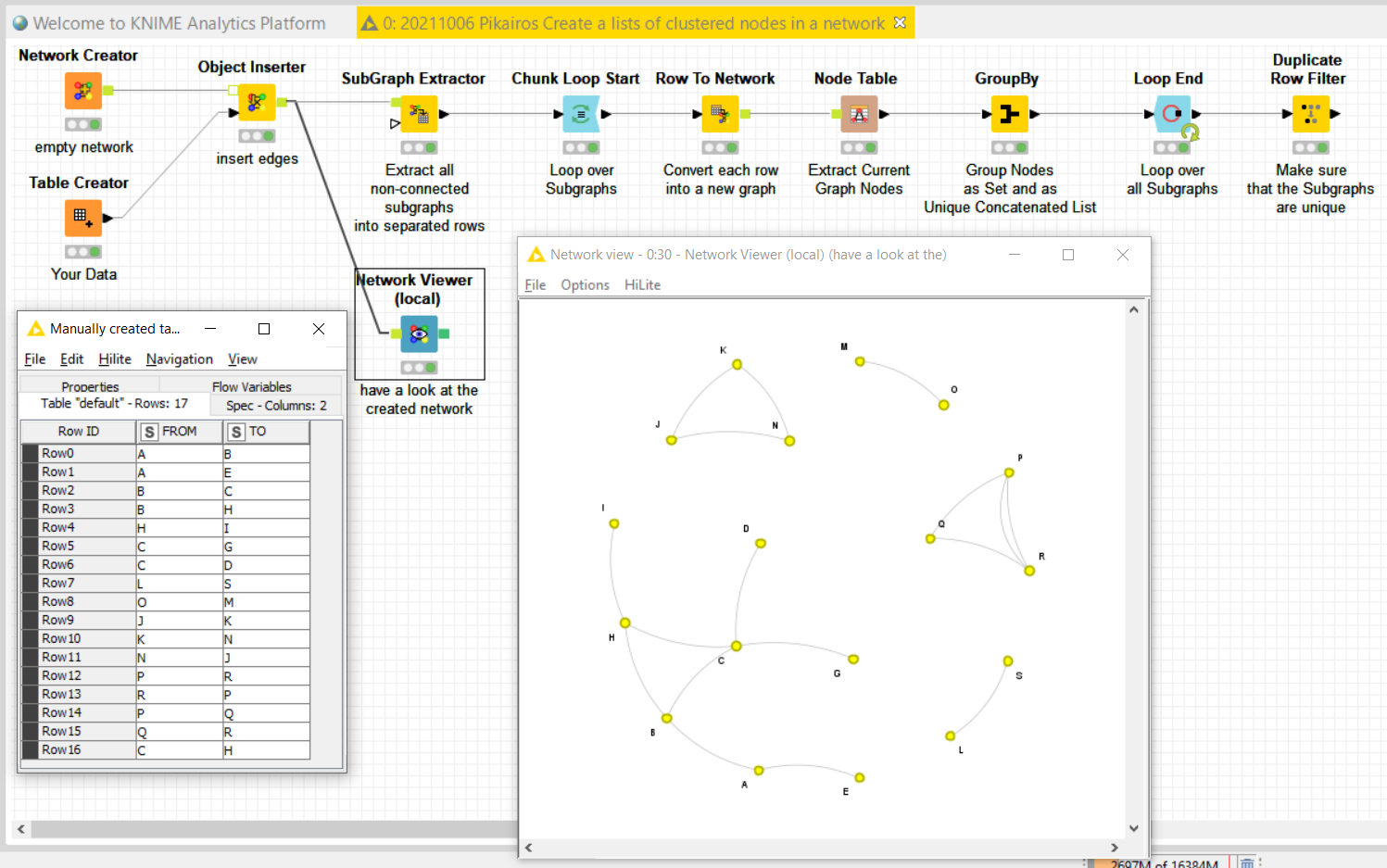
Task: Select the Duplicate Row Filter node icon
Action: tap(1311, 114)
